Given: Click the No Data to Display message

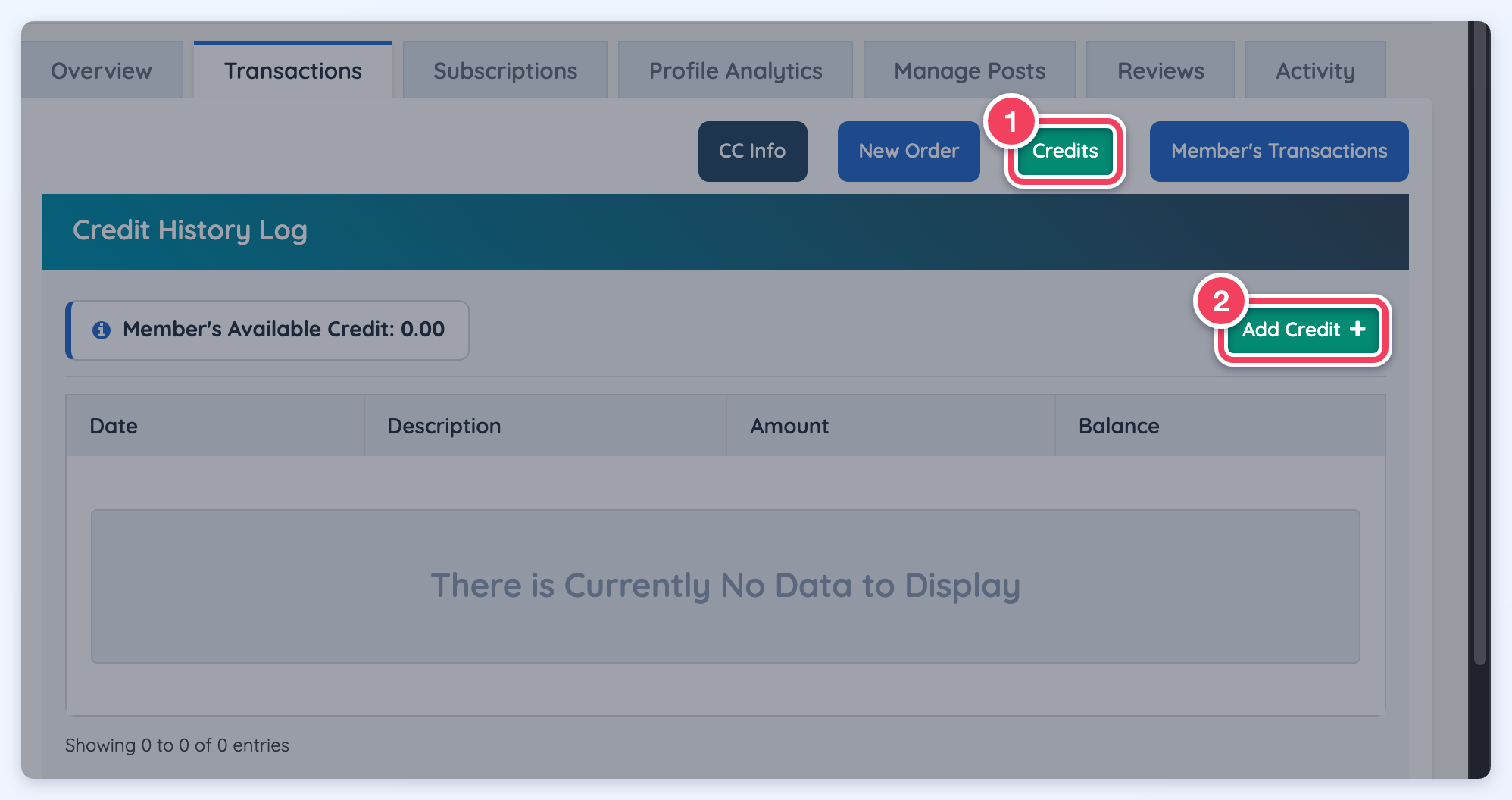Looking at the screenshot, I should (726, 586).
